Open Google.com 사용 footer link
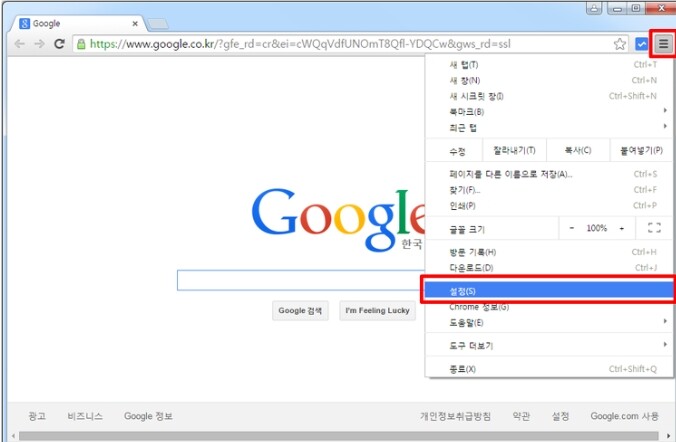Viewport: 676px width, 442px height. click(x=624, y=416)
